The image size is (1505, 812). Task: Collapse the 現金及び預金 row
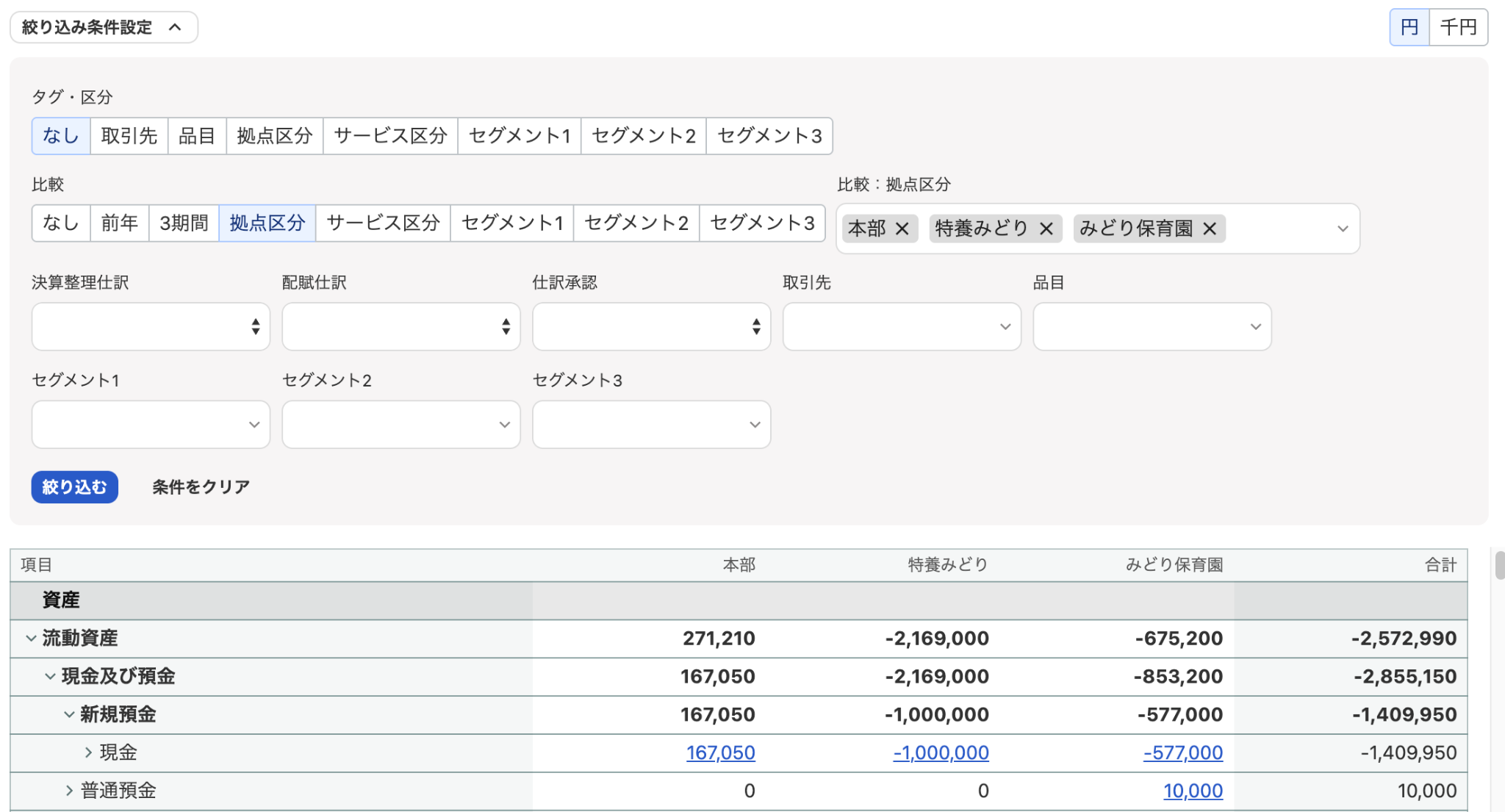(x=50, y=677)
